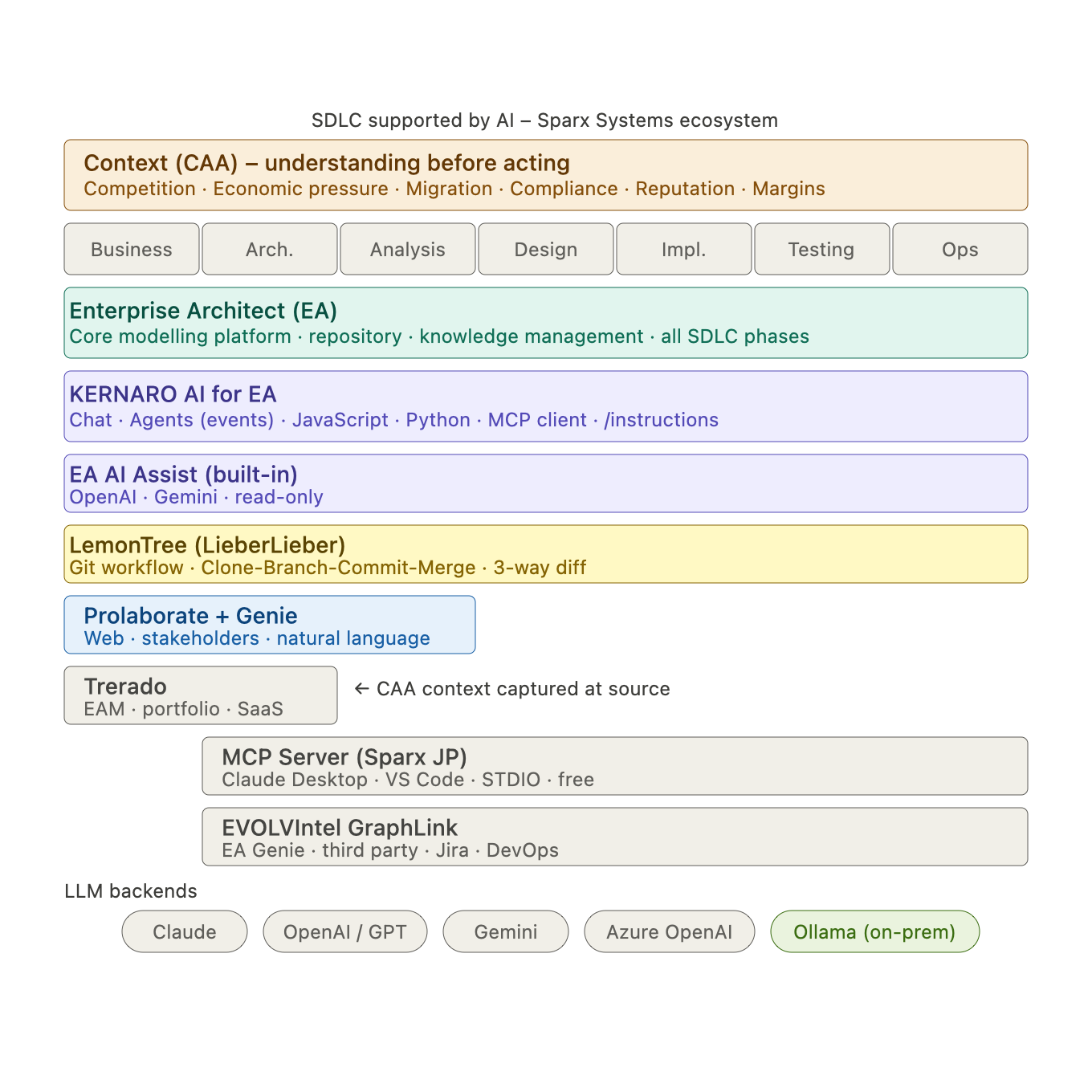The height and width of the screenshot is (1092, 1092).
Task: Select the Prolaborate + Genie heading
Action: click(190, 616)
